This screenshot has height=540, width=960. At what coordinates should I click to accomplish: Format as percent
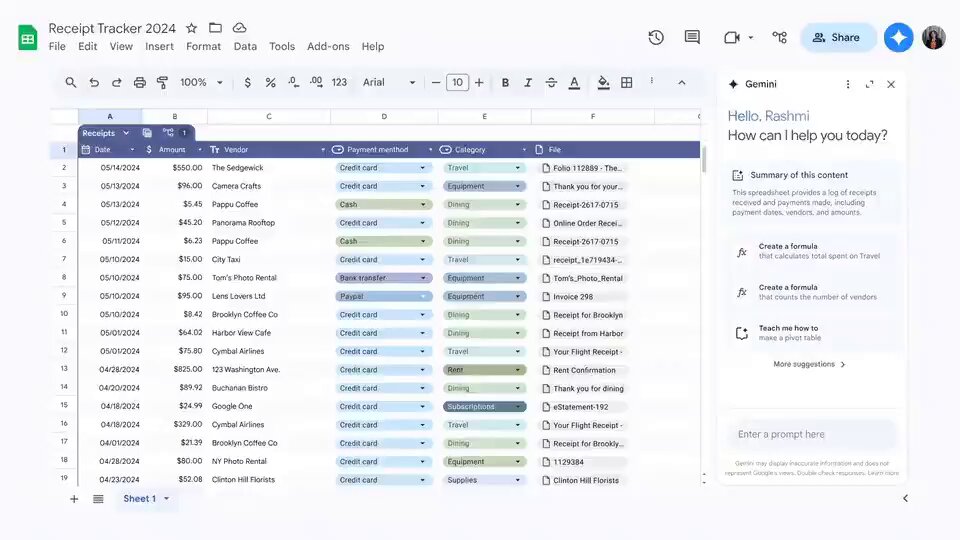270,83
